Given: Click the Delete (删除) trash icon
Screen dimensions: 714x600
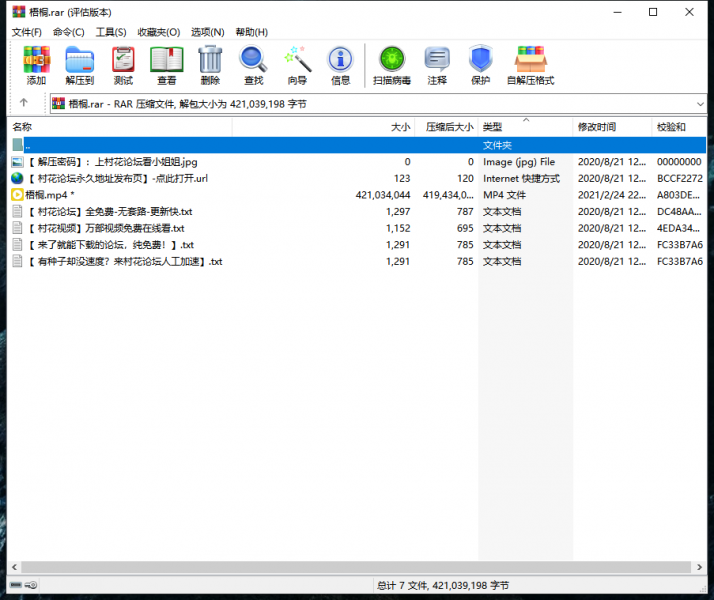Looking at the screenshot, I should tap(210, 65).
